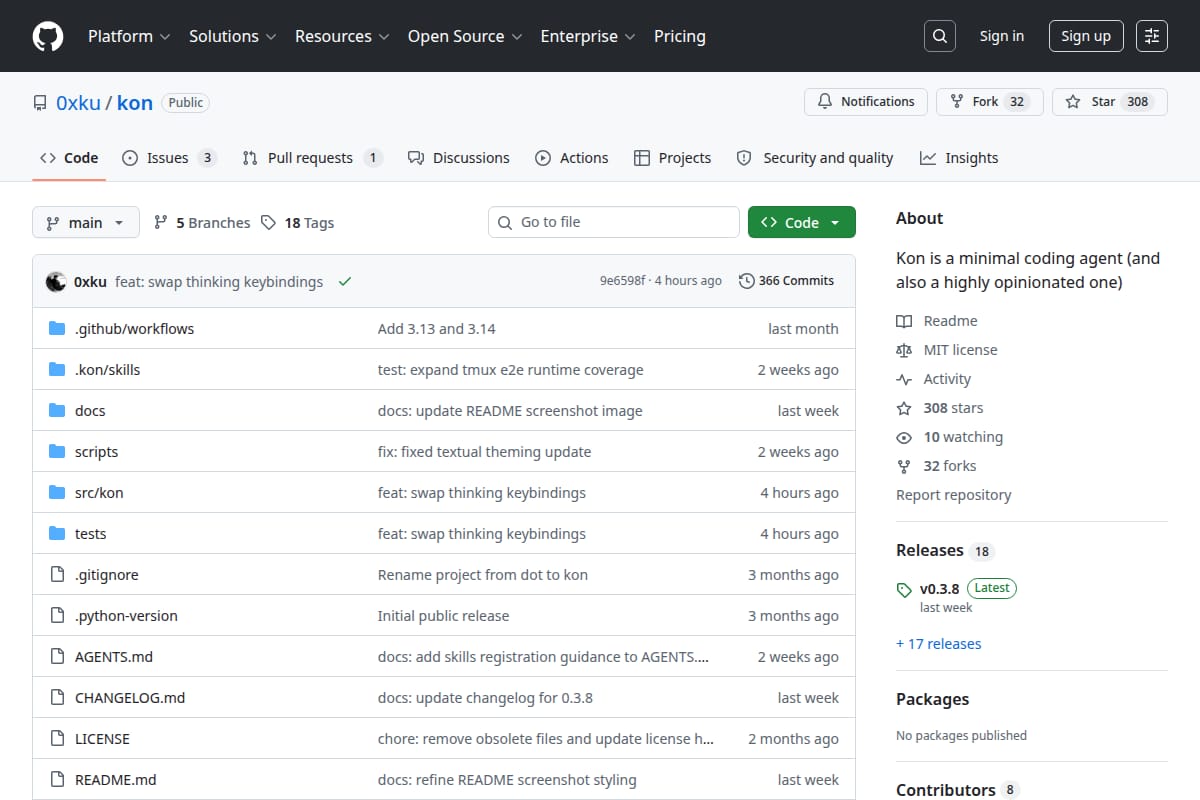Viewport: 1200px width, 800px height.
Task: Click the Notifications bell button
Action: (x=866, y=102)
